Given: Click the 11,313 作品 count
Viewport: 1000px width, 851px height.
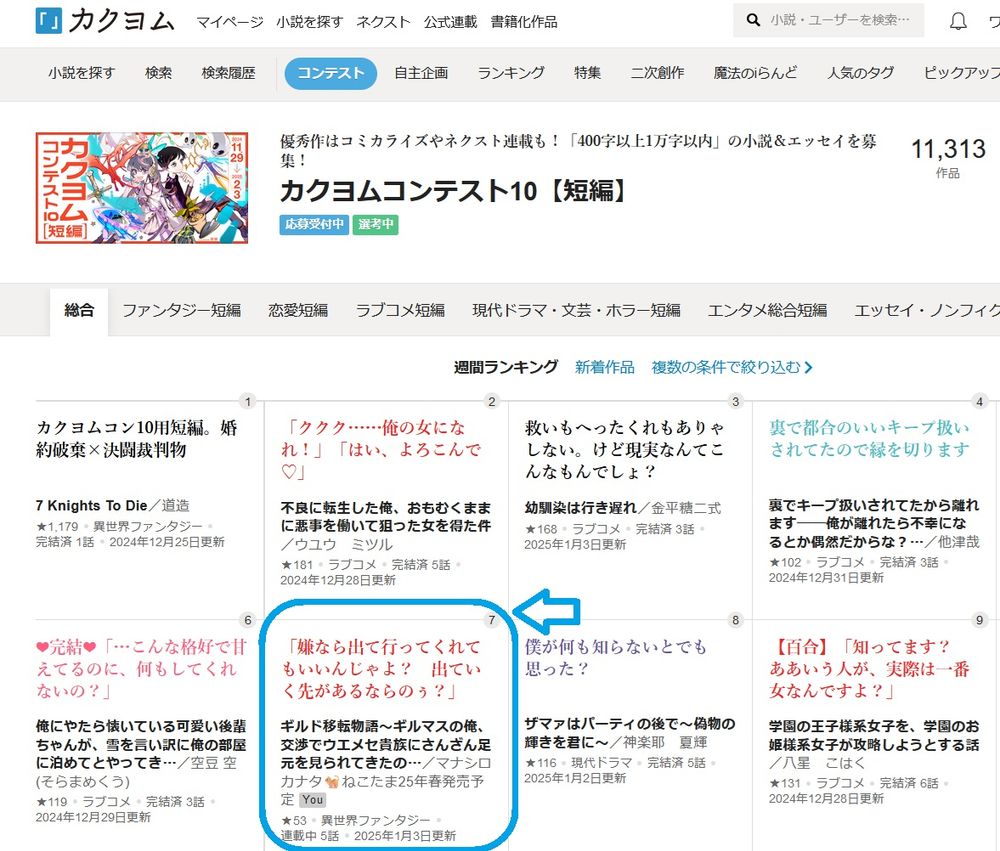Looking at the screenshot, I should tap(948, 158).
